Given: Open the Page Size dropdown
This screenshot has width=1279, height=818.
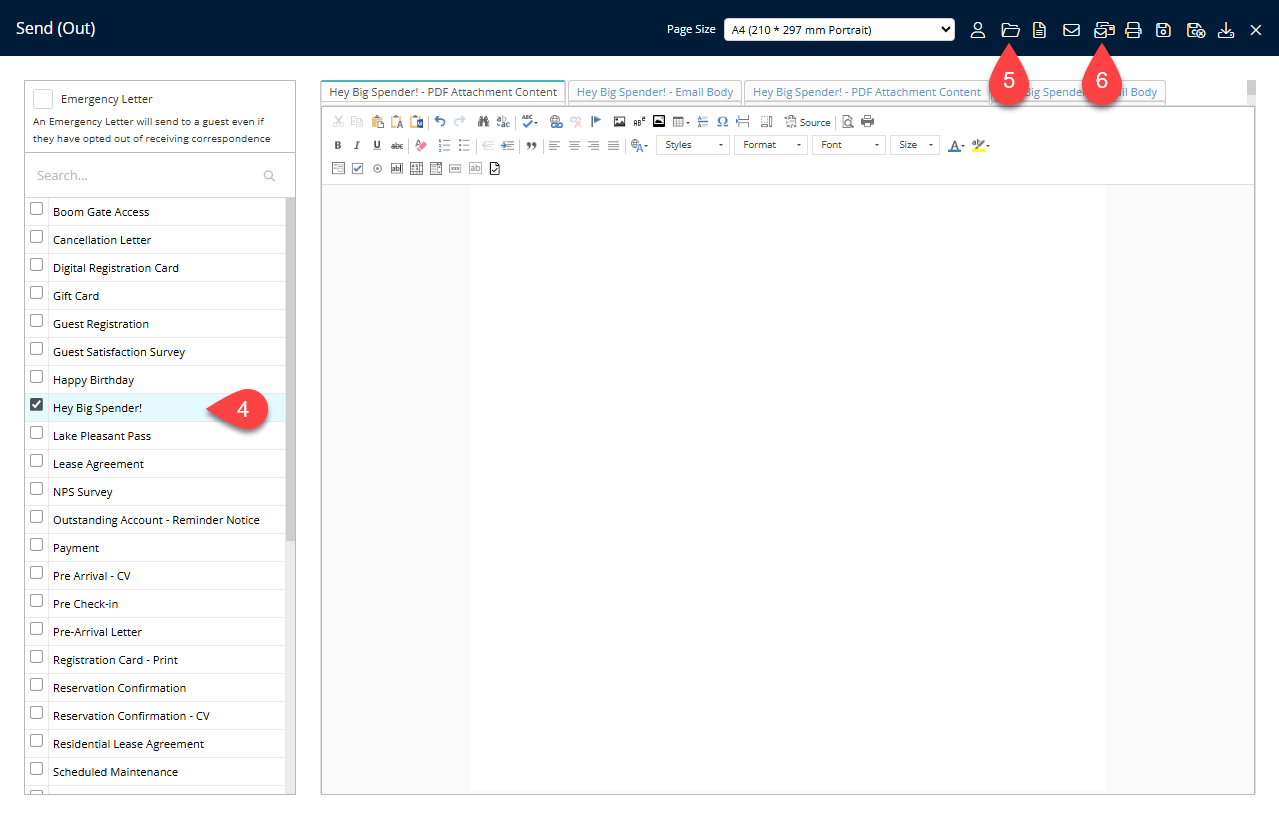Looking at the screenshot, I should 839,30.
